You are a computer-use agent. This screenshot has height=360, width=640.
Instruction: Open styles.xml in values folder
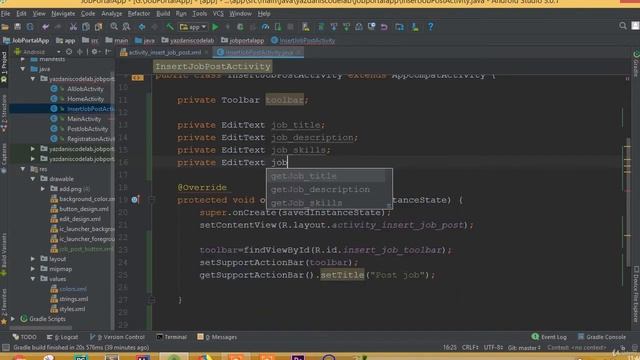72,309
